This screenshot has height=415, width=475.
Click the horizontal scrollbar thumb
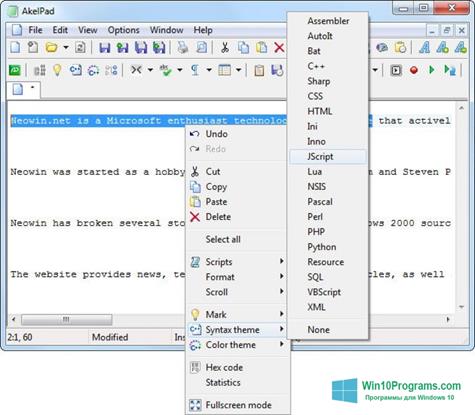(x=66, y=320)
